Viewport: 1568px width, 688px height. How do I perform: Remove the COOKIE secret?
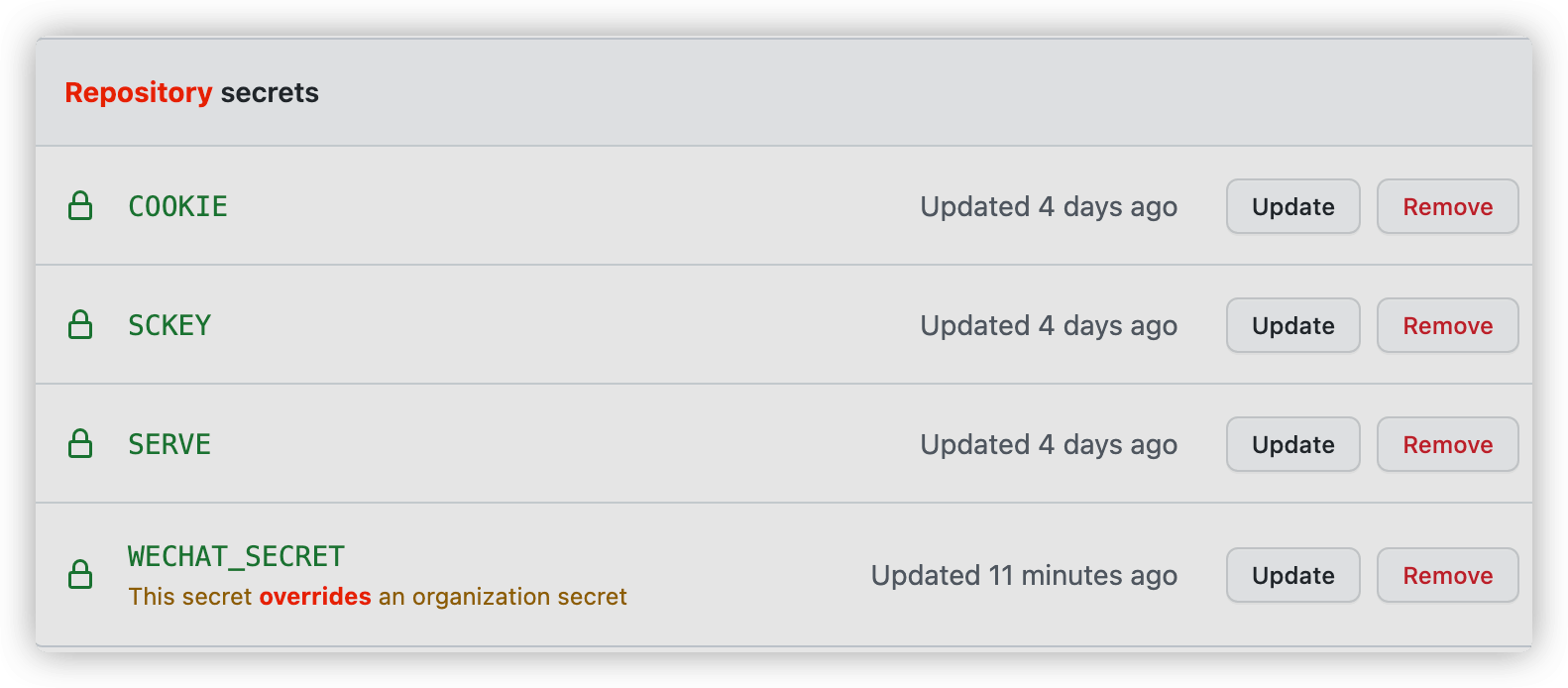1448,206
